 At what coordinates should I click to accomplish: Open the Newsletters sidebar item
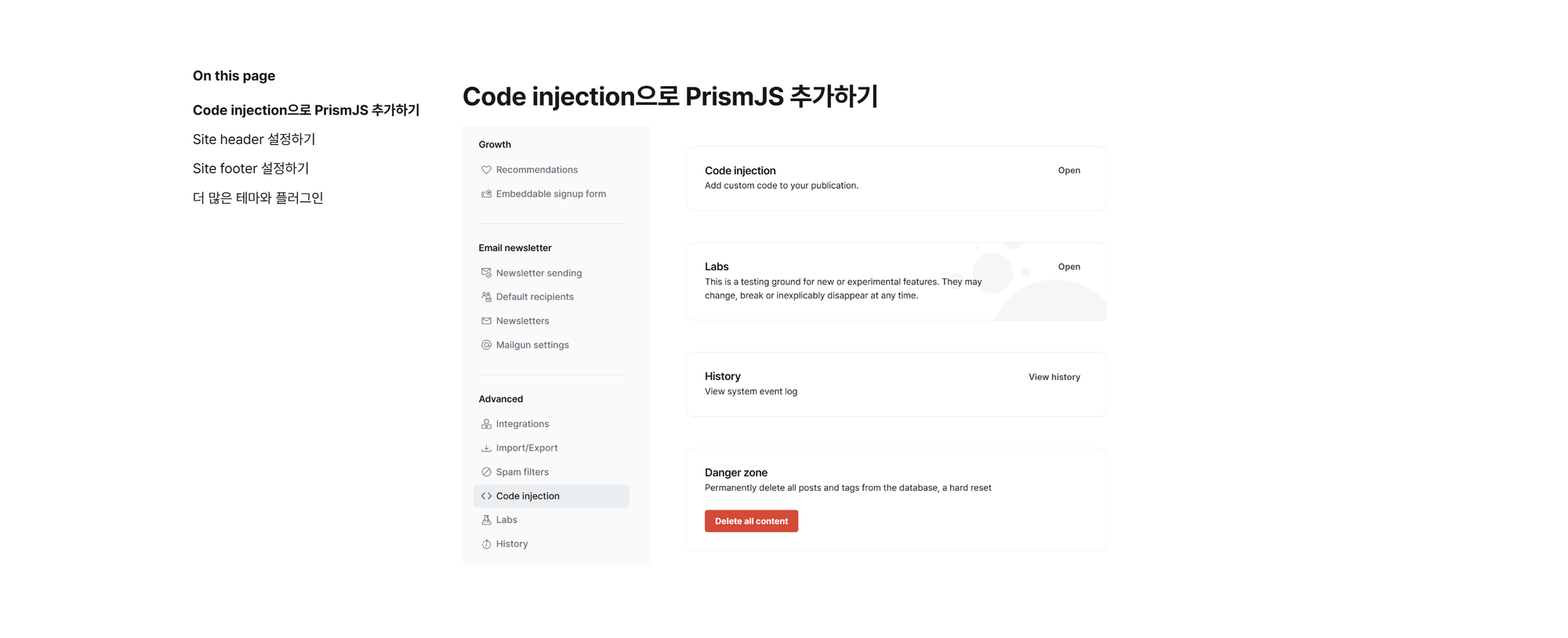522,321
